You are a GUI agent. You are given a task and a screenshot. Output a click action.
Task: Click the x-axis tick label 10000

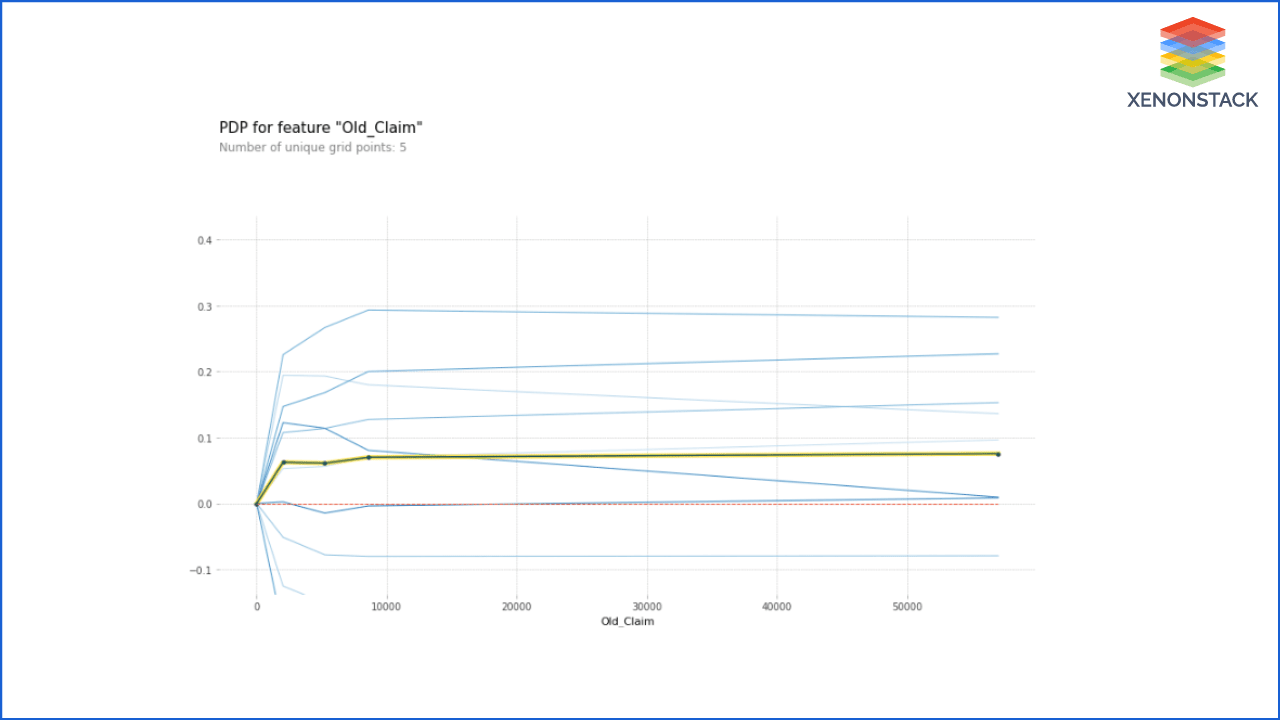point(387,607)
